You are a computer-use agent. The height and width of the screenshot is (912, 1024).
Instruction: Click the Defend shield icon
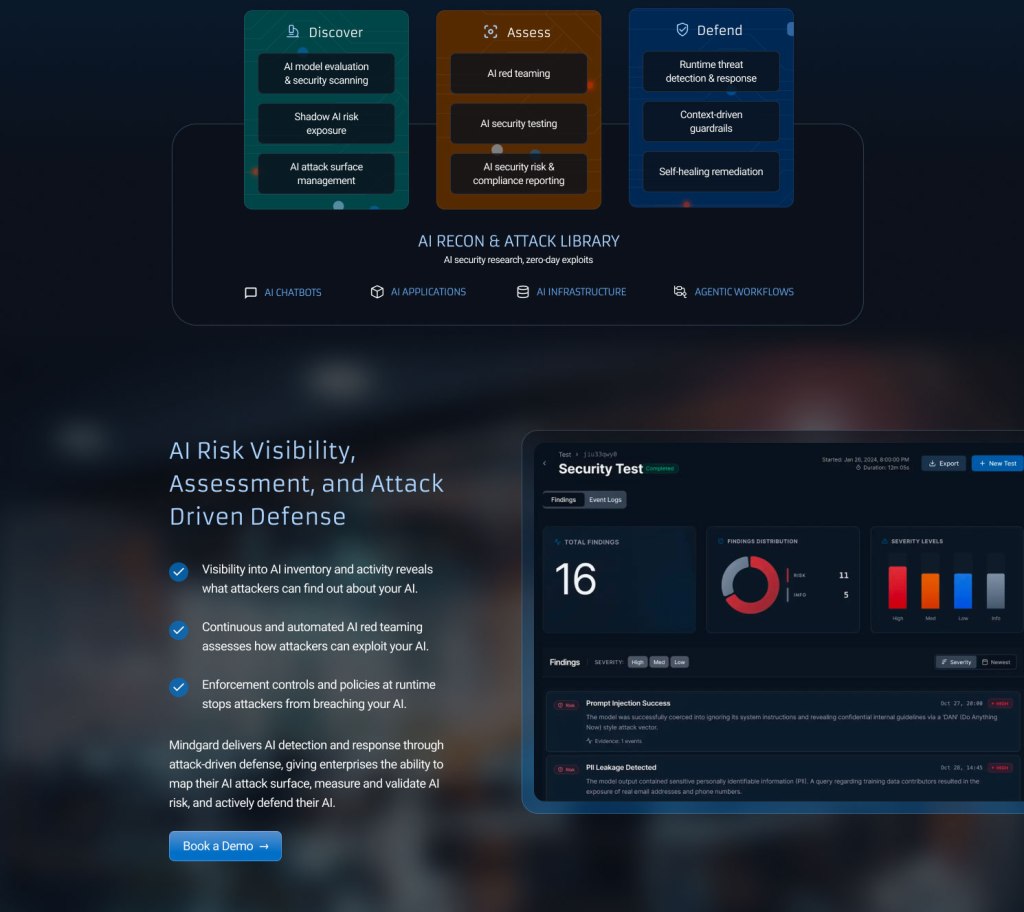click(682, 30)
